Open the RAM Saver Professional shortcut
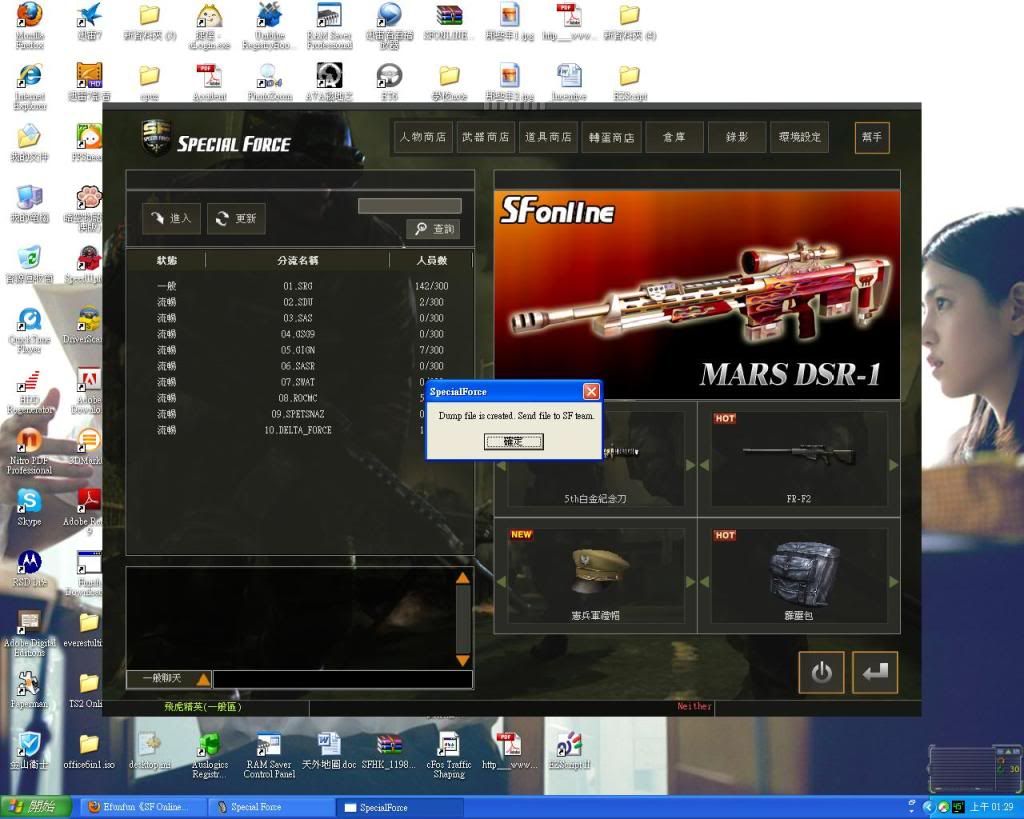The width and height of the screenshot is (1024, 819). click(x=330, y=26)
